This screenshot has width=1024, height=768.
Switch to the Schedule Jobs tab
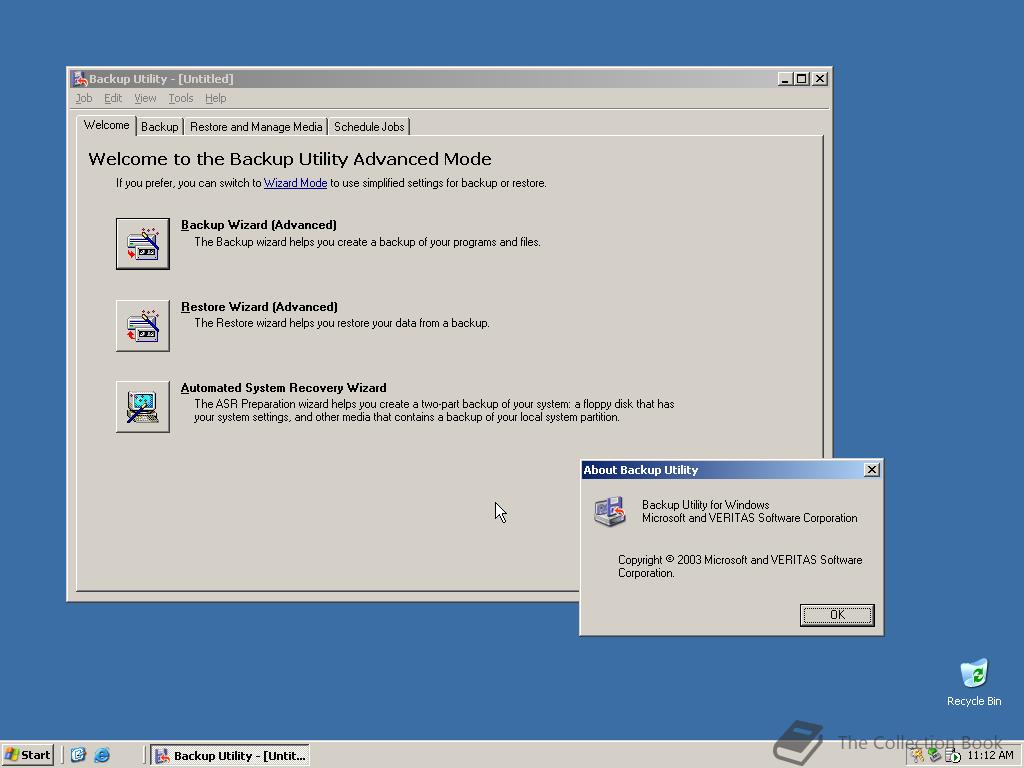coord(369,127)
